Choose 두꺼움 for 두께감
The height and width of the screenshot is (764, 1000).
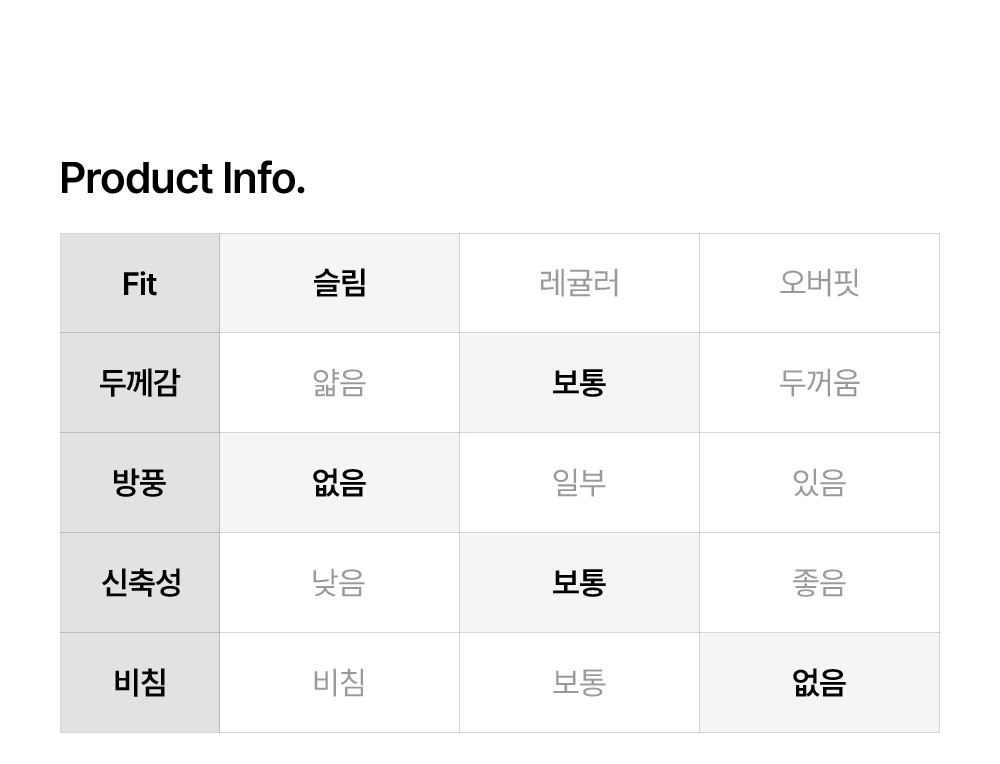click(819, 383)
